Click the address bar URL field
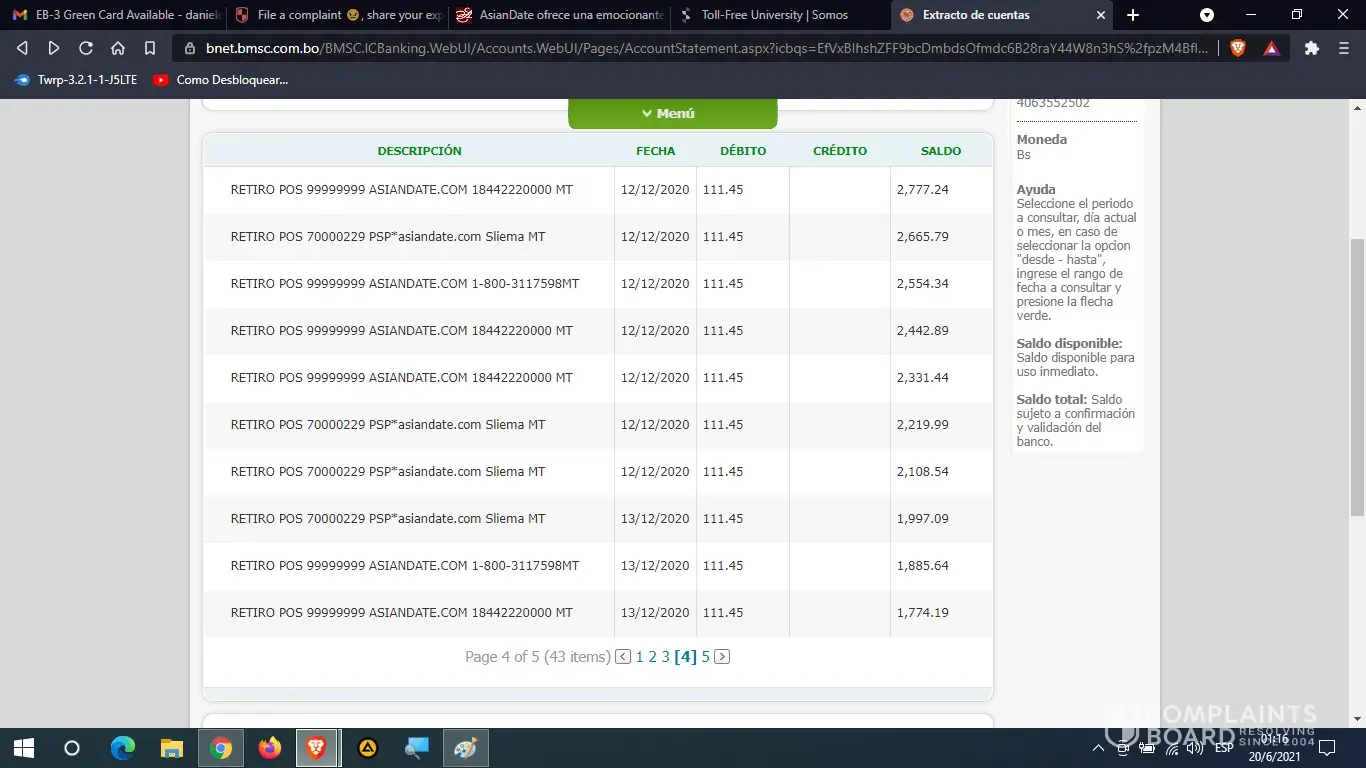 pyautogui.click(x=700, y=48)
